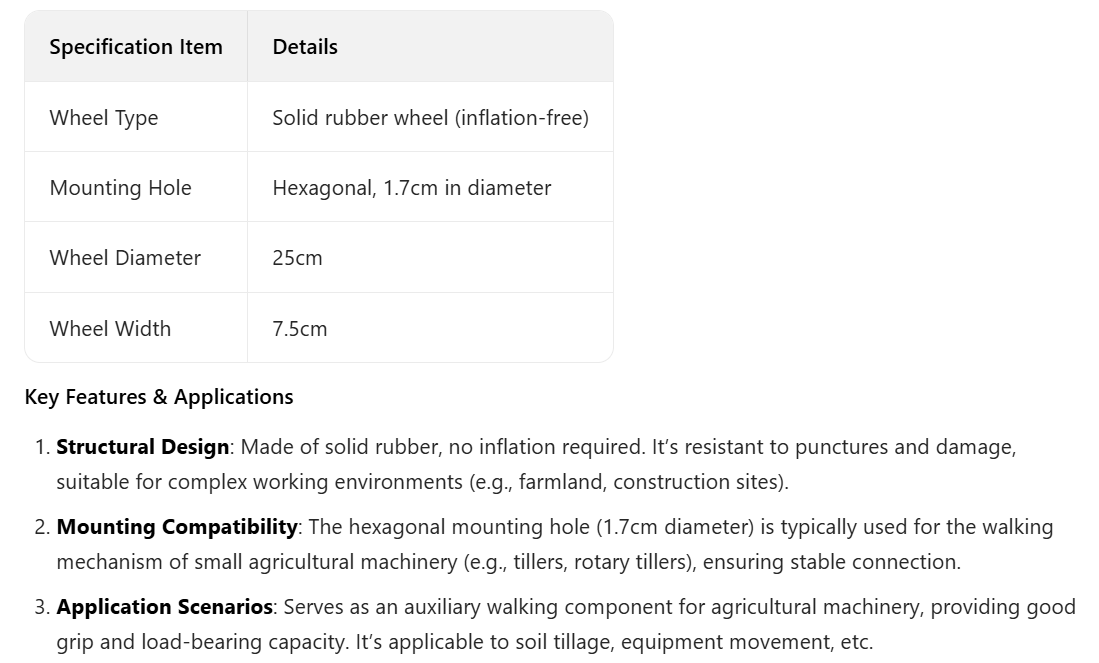Click the bold "Application Scenarios" label
The width and height of the screenshot is (1099, 663).
click(164, 607)
